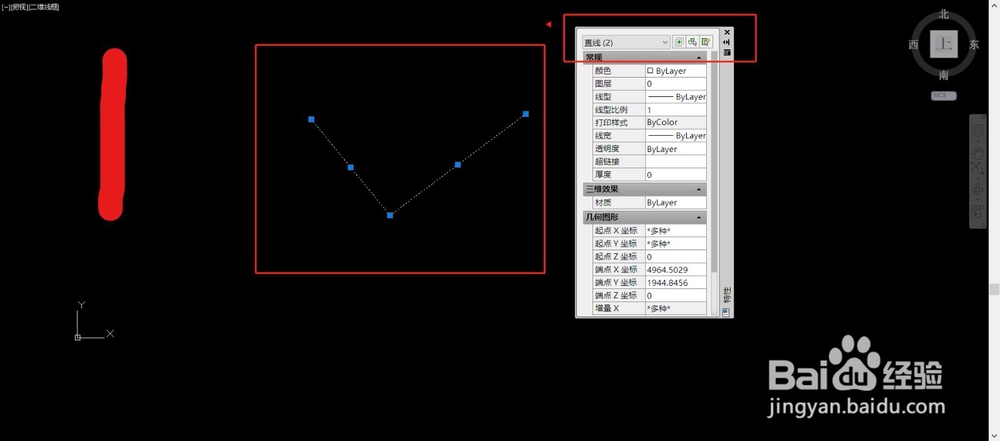Open the 直线 (2) object type dropdown
Viewport: 1000px width, 441px height.
(626, 42)
